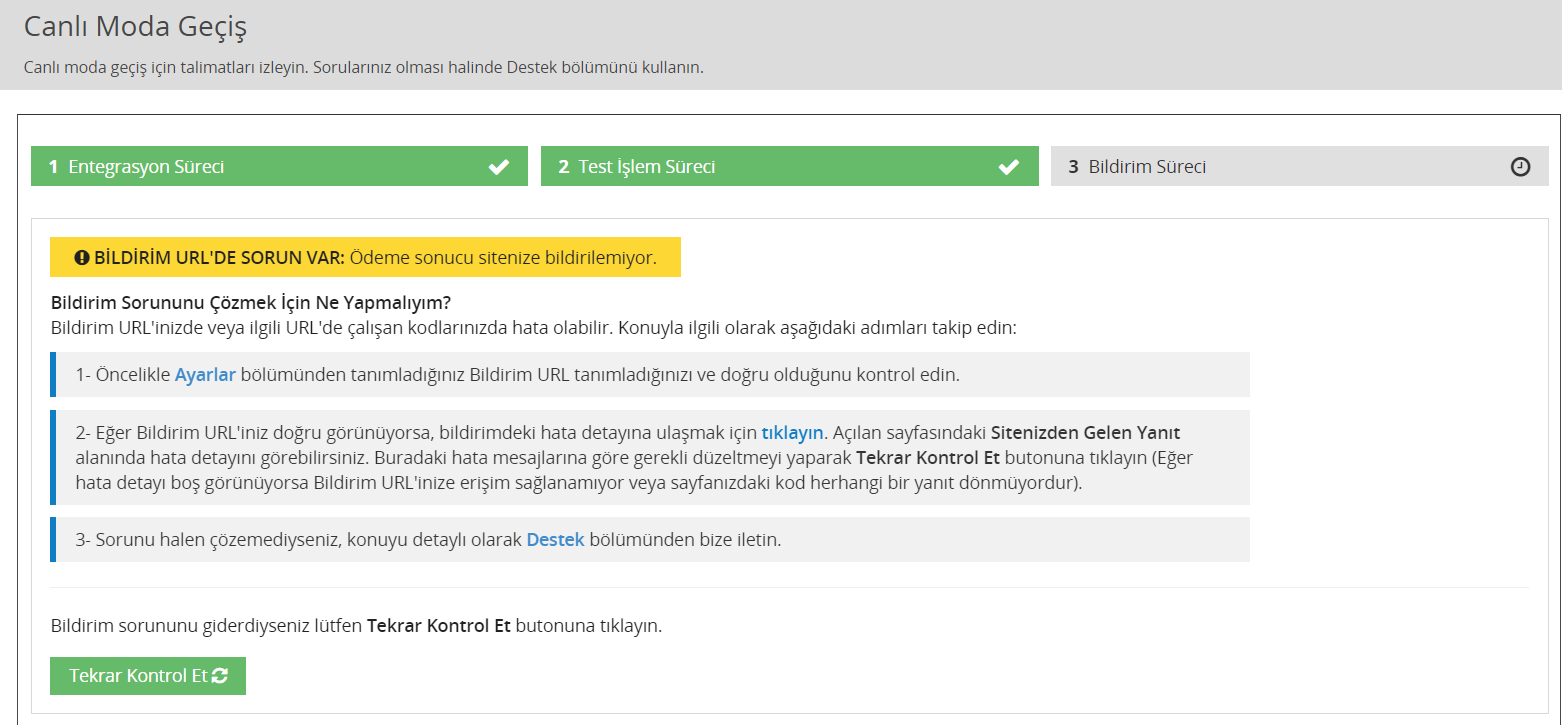Image resolution: width=1562 pixels, height=725 pixels.
Task: Click the refresh icon in Tekrar Kontrol Et
Action: coord(220,676)
